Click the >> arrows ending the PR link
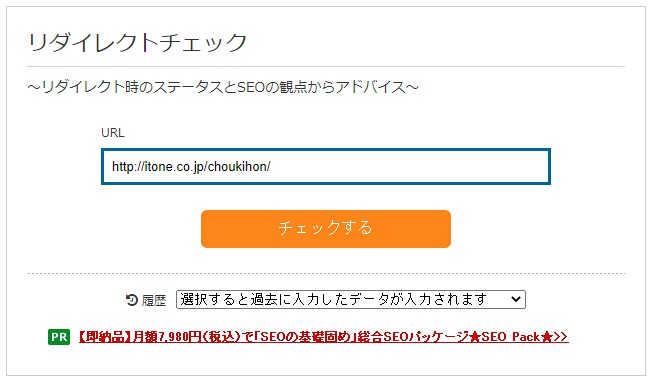652x379 pixels. point(561,337)
